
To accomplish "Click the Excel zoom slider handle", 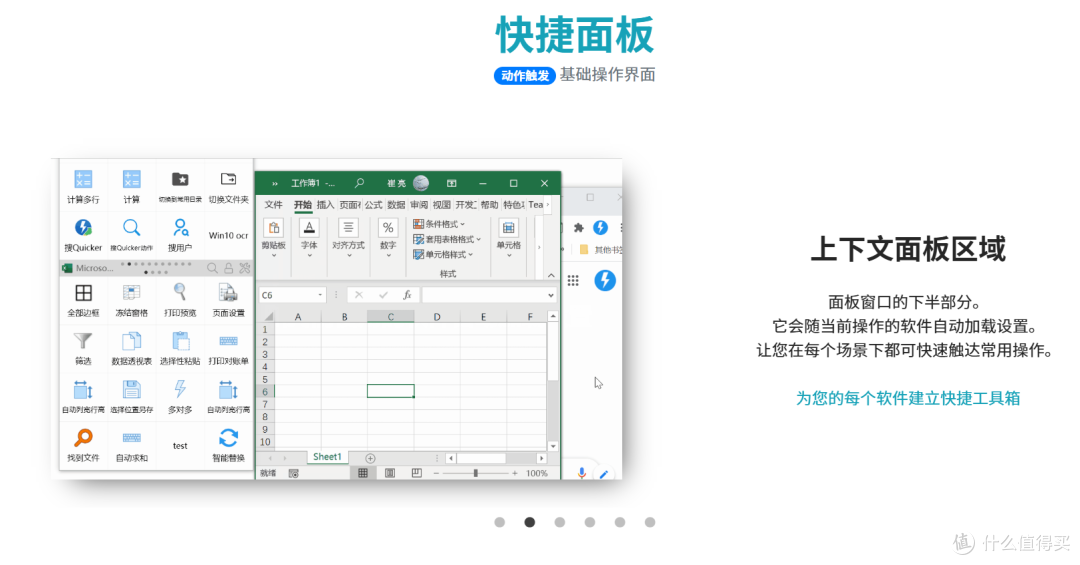I will [x=475, y=473].
